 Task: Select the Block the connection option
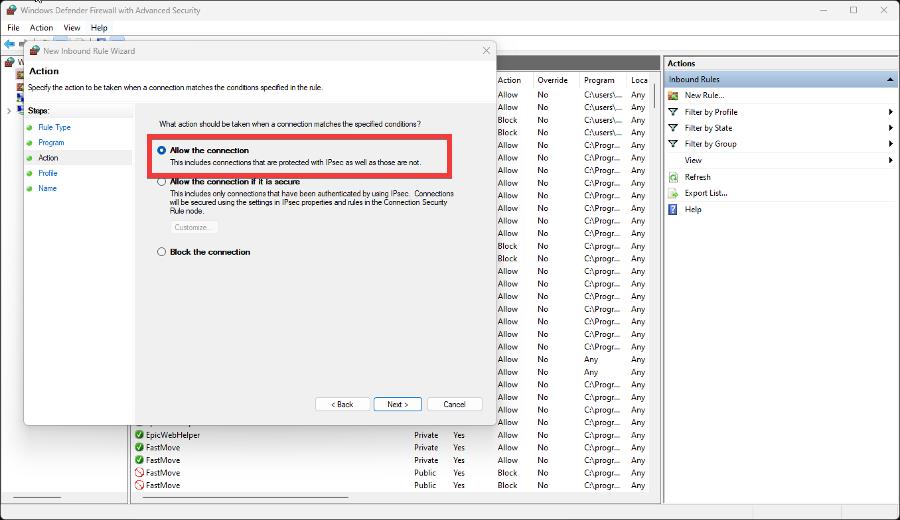pos(161,252)
